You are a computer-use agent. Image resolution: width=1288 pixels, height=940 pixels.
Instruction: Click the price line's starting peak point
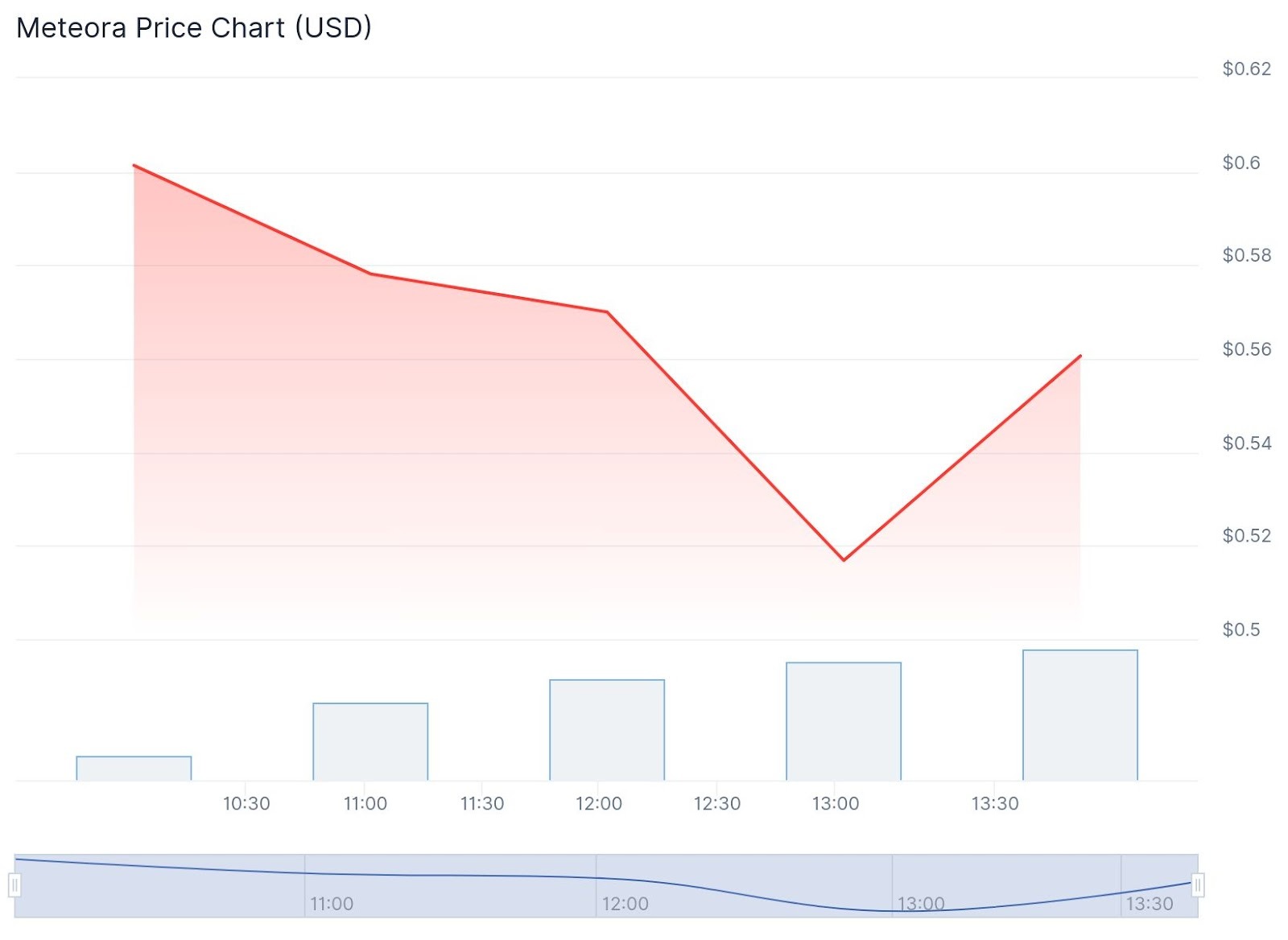coord(134,166)
